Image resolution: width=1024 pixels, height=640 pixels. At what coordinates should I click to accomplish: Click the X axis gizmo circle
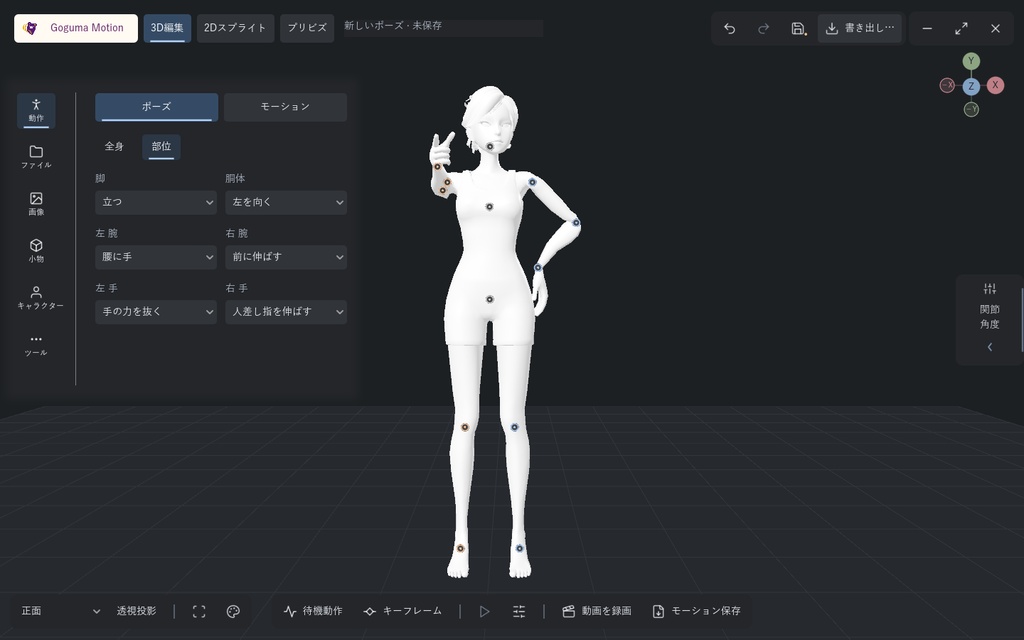click(x=995, y=85)
